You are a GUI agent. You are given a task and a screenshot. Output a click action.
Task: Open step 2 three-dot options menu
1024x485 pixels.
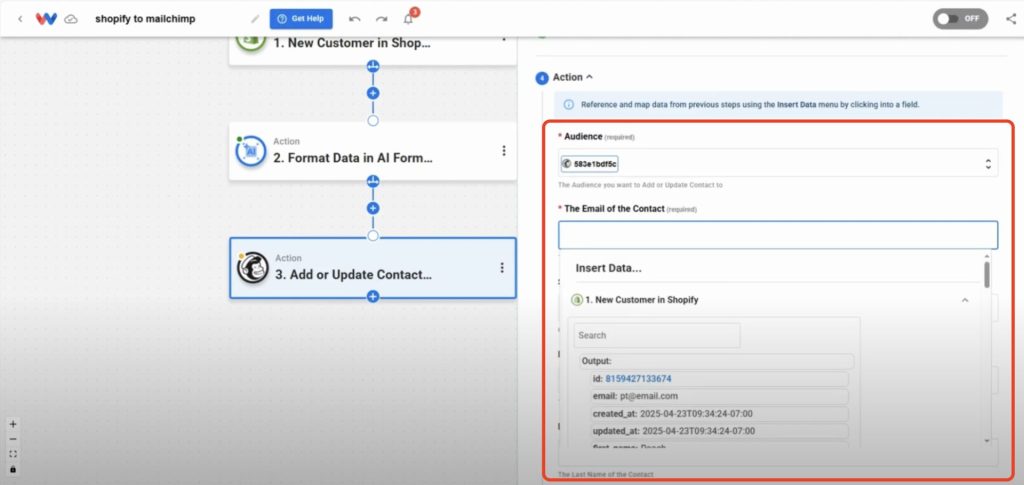coord(504,151)
